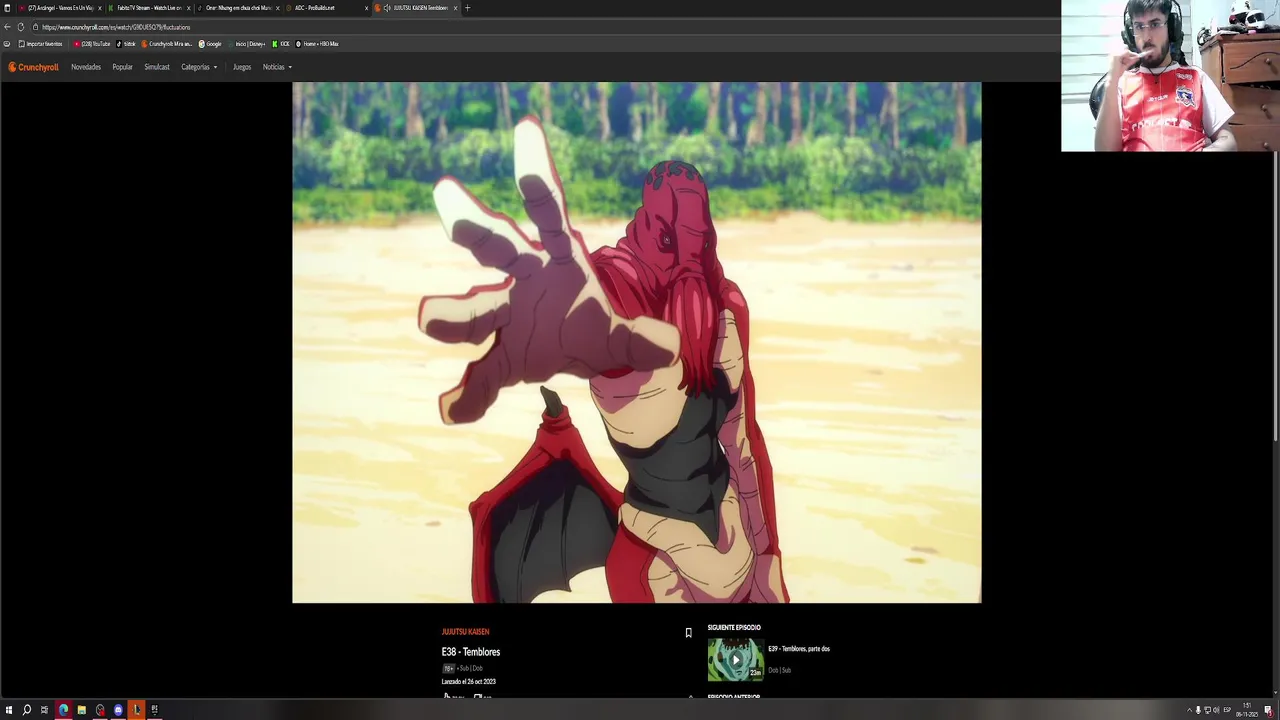Click the Discord taskbar icon
Image resolution: width=1280 pixels, height=720 pixels.
[x=118, y=710]
